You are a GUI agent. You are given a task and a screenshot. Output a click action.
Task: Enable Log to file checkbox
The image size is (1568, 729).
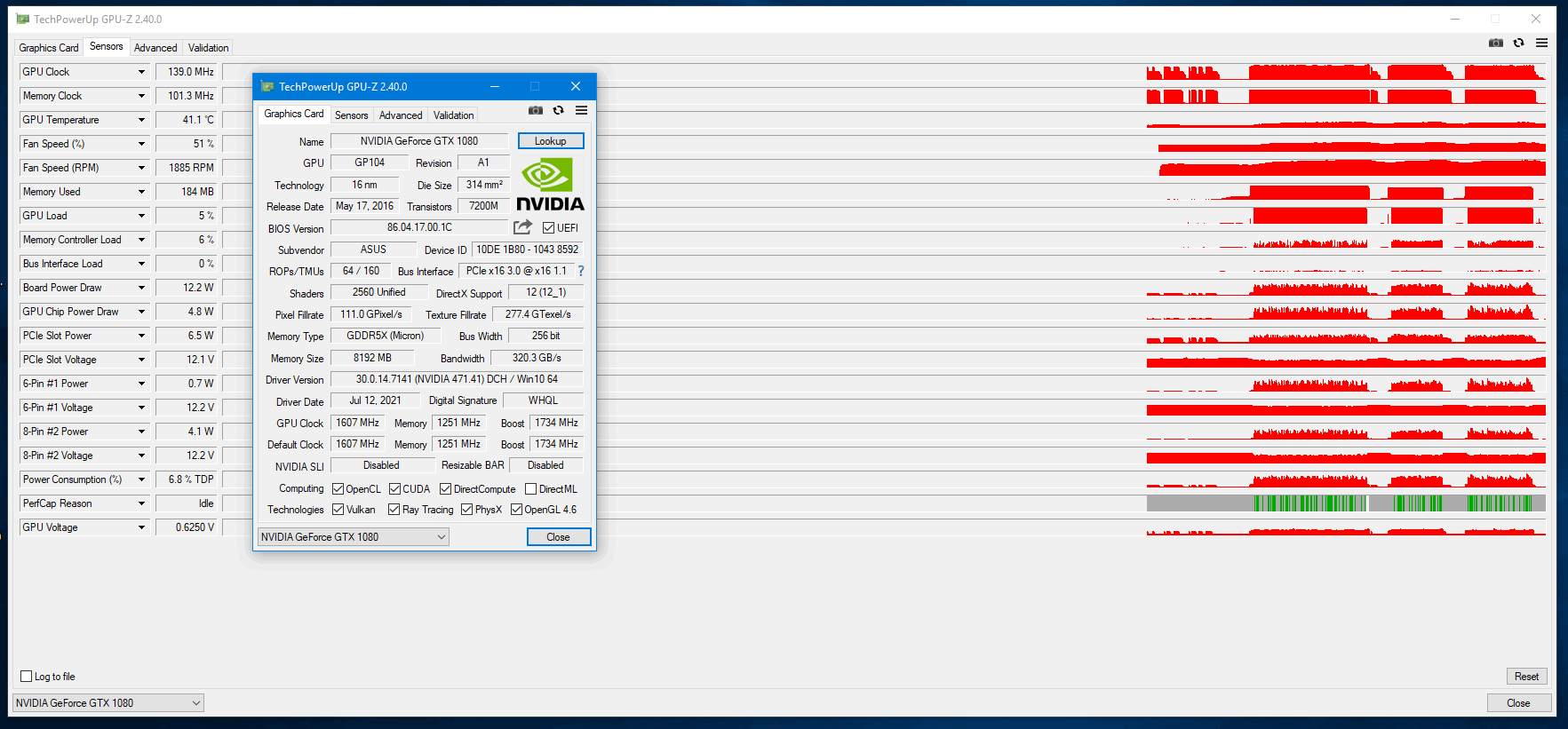point(26,677)
